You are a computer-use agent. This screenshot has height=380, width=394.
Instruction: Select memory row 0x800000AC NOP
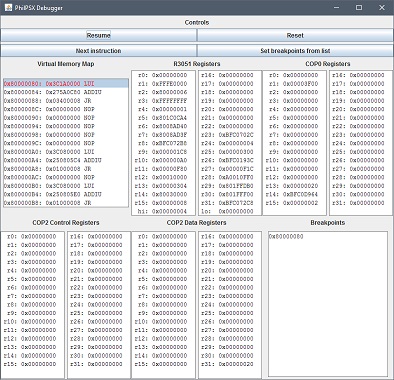[66, 177]
